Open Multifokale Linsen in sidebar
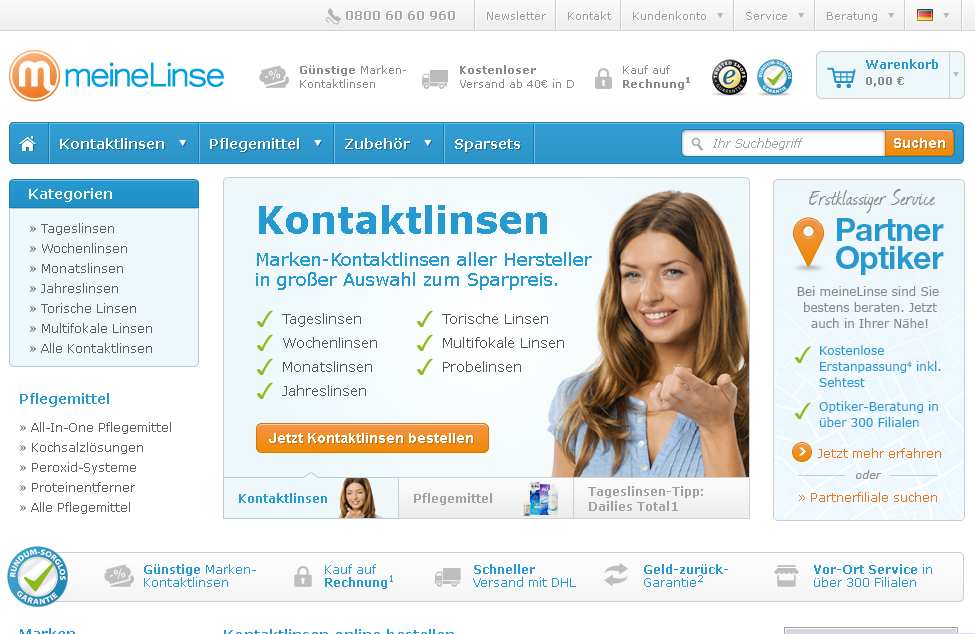 [x=96, y=328]
